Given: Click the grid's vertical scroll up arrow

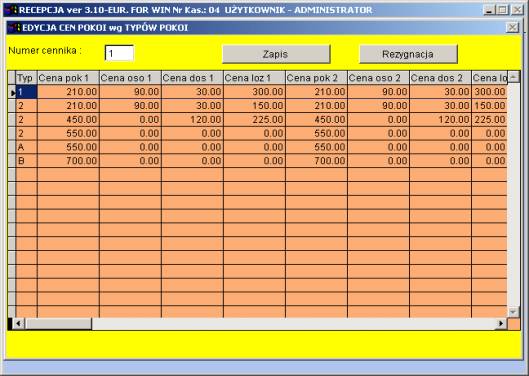Looking at the screenshot, I should tap(513, 77).
